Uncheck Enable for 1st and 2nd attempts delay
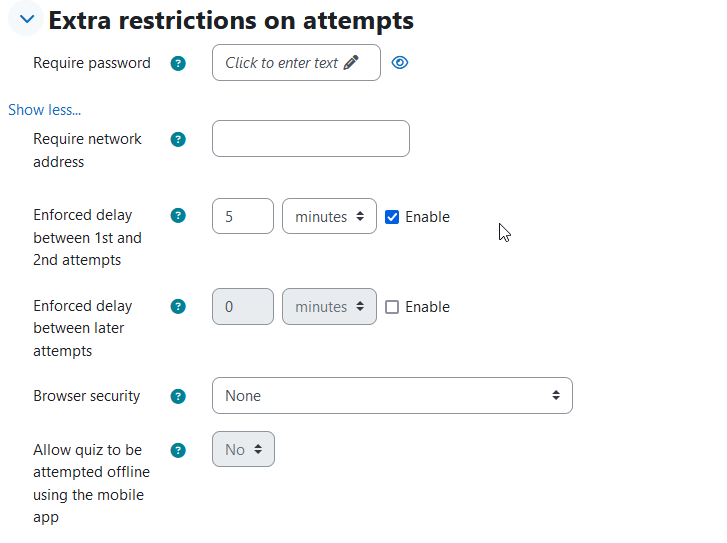 (392, 217)
